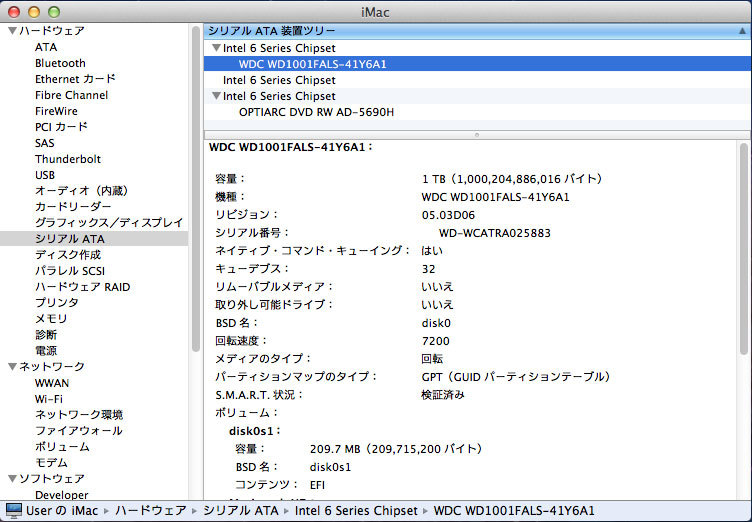This screenshot has width=752, height=522.
Task: Select シリアル ATA in the sidebar
Action: [x=94, y=238]
